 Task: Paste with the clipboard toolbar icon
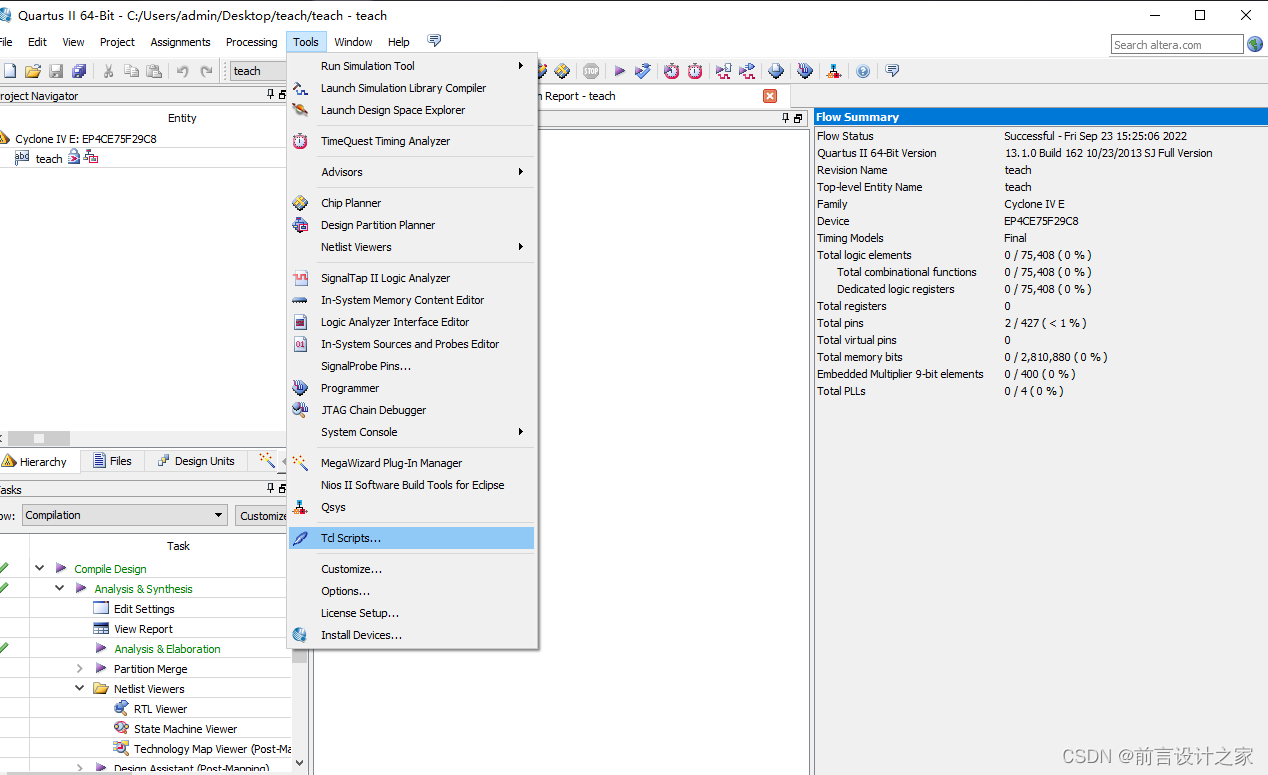click(x=154, y=71)
